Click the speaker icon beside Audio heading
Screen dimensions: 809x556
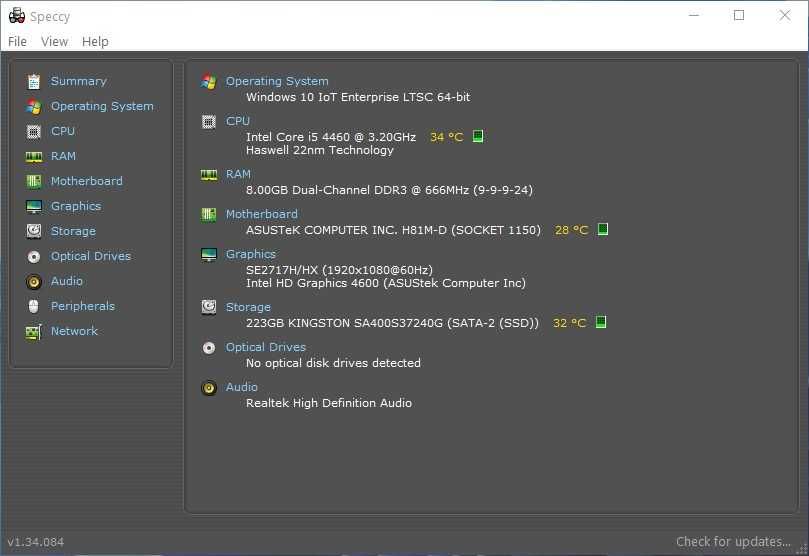[x=209, y=388]
